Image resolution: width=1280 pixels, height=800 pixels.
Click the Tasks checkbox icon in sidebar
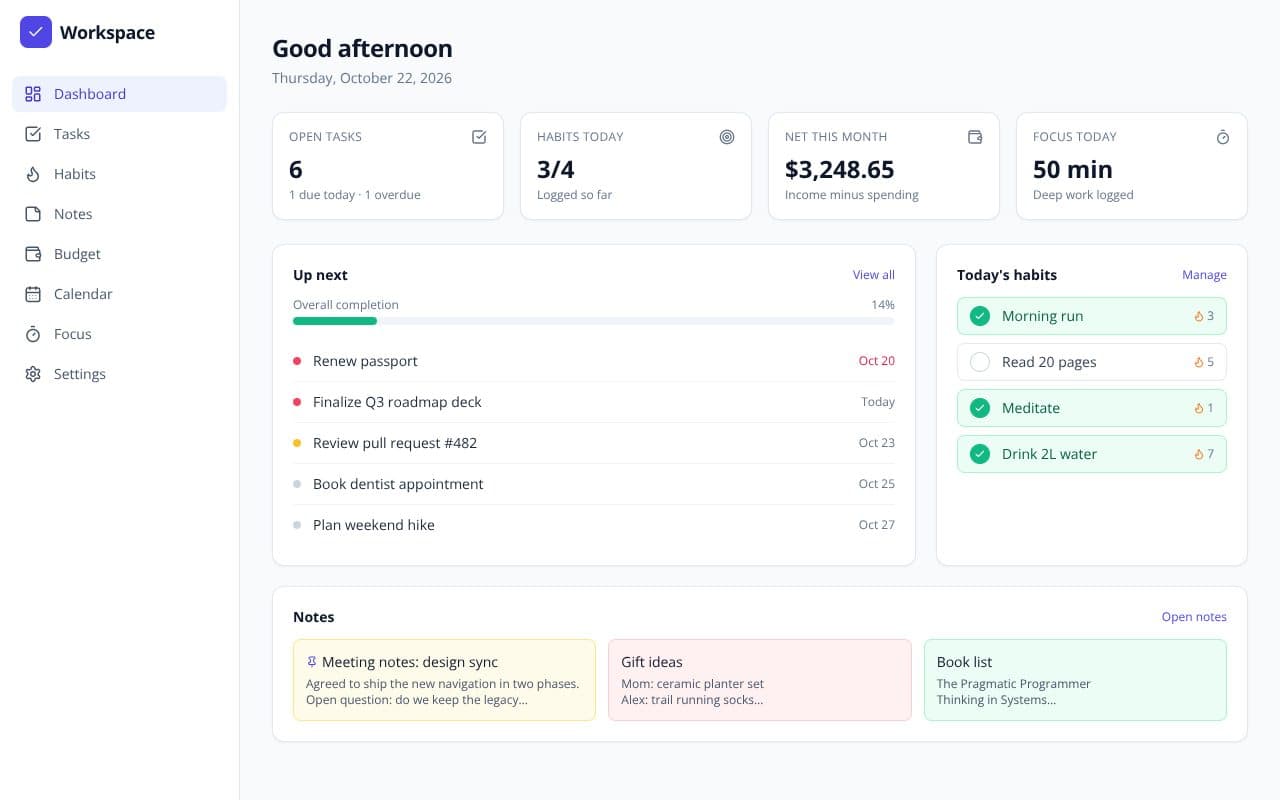pyautogui.click(x=33, y=134)
